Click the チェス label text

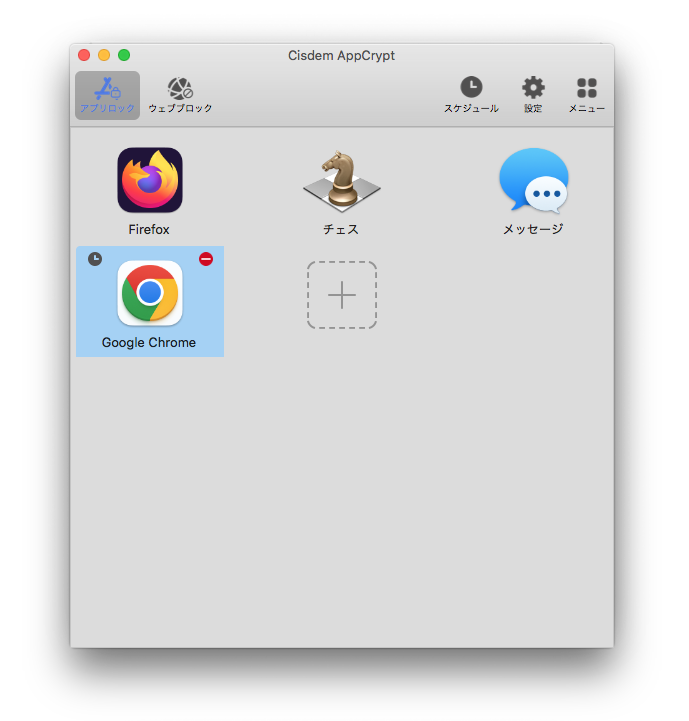point(341,229)
